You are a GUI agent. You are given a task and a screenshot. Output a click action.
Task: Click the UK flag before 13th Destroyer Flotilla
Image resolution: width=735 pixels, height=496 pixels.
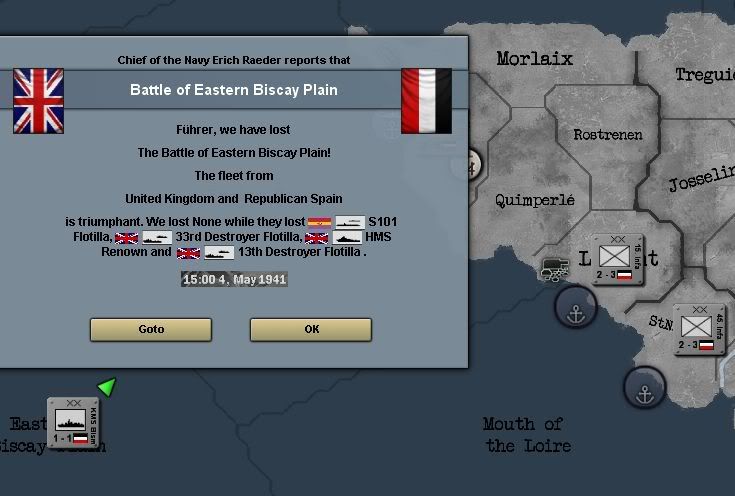coord(188,253)
